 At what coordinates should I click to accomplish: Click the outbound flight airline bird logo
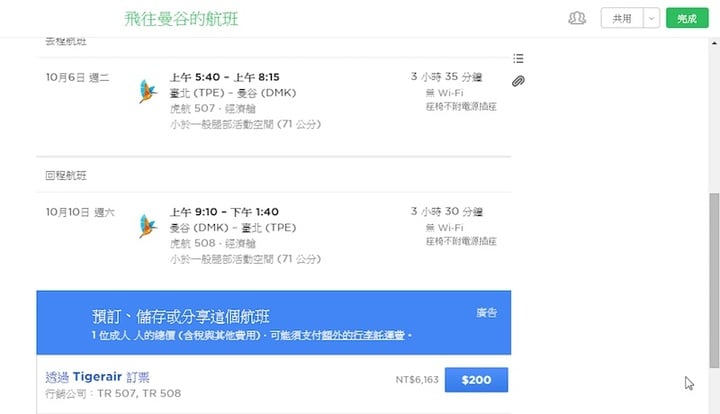coord(148,92)
